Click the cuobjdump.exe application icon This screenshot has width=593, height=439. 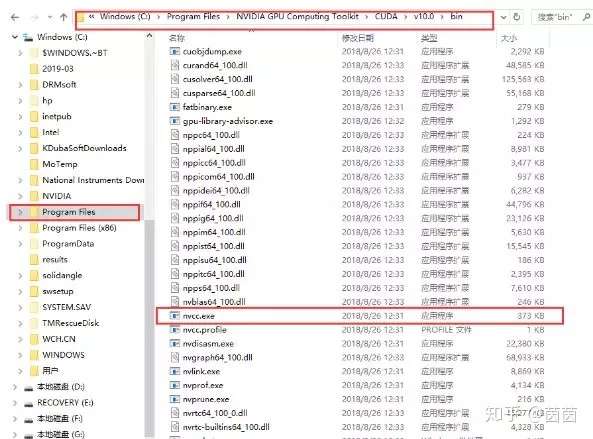point(174,51)
